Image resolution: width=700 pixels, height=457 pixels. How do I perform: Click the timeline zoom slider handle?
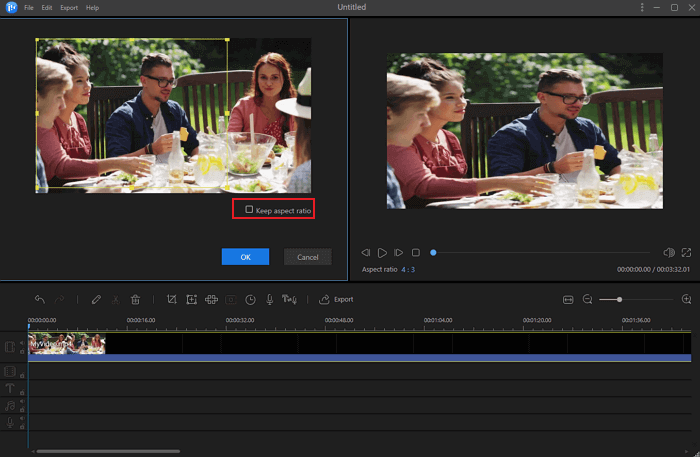(620, 299)
